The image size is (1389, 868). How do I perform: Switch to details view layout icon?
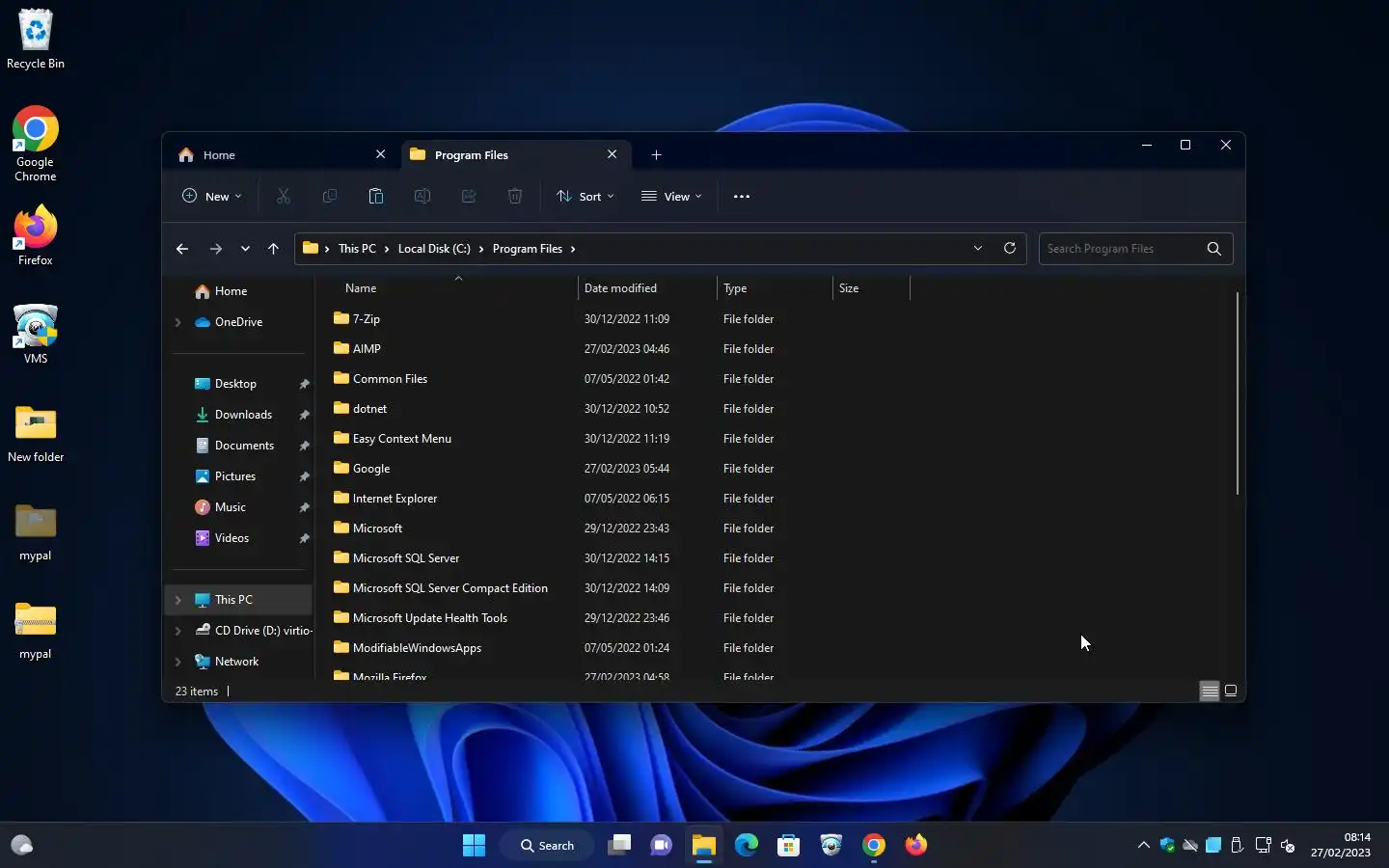(1210, 691)
